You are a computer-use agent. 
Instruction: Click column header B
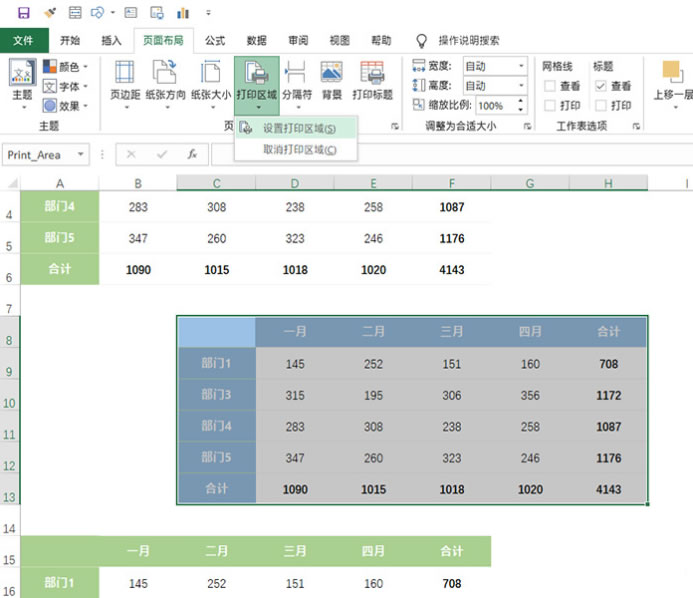(138, 183)
